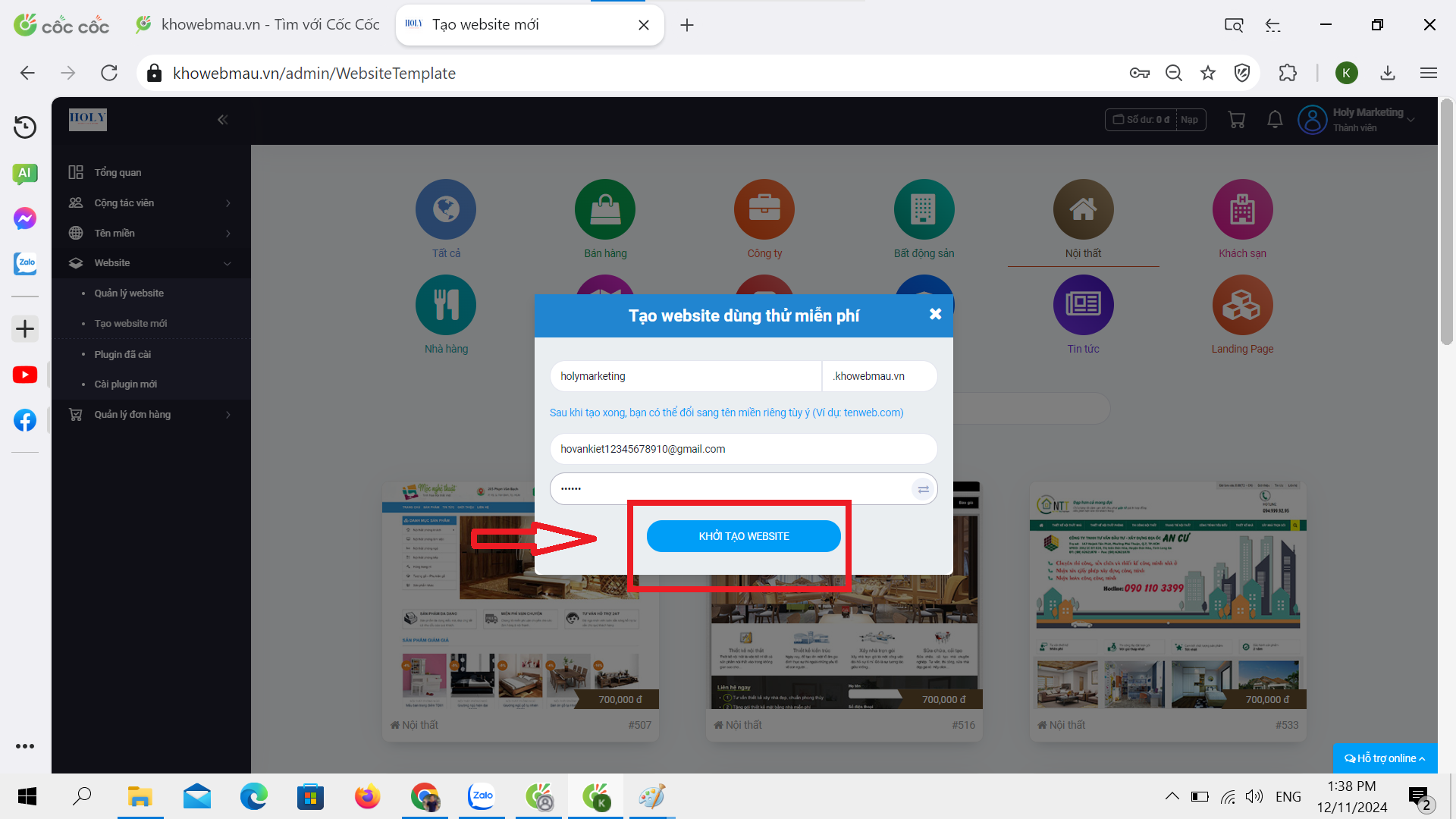
Task: Click the Nhà hàng category icon
Action: coord(446,305)
